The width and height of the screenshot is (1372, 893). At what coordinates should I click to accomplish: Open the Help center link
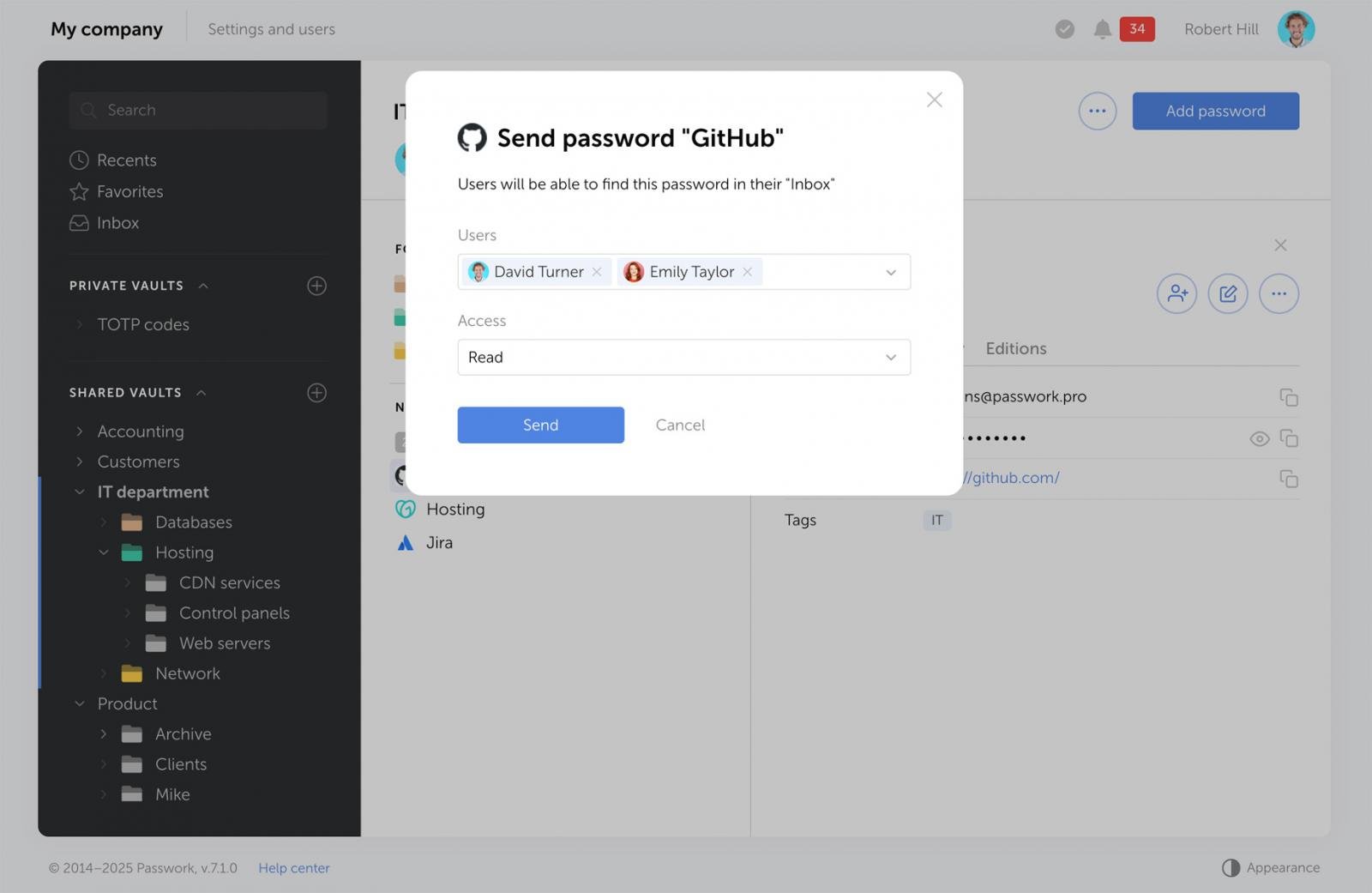293,867
